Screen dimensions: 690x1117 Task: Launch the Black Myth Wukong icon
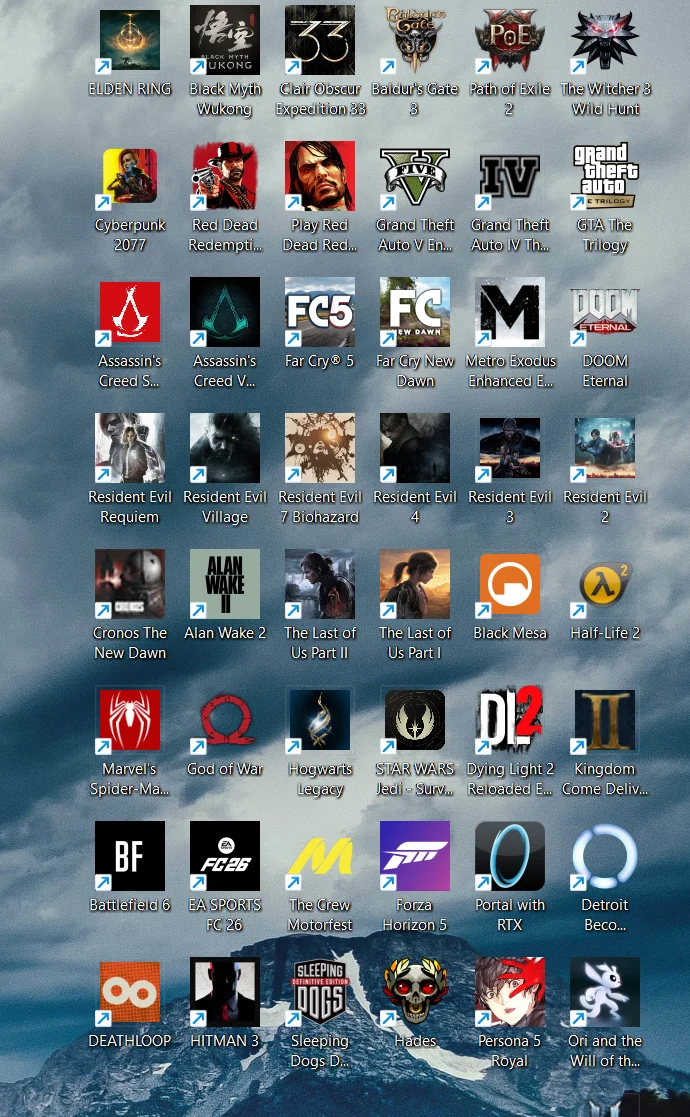pos(225,40)
